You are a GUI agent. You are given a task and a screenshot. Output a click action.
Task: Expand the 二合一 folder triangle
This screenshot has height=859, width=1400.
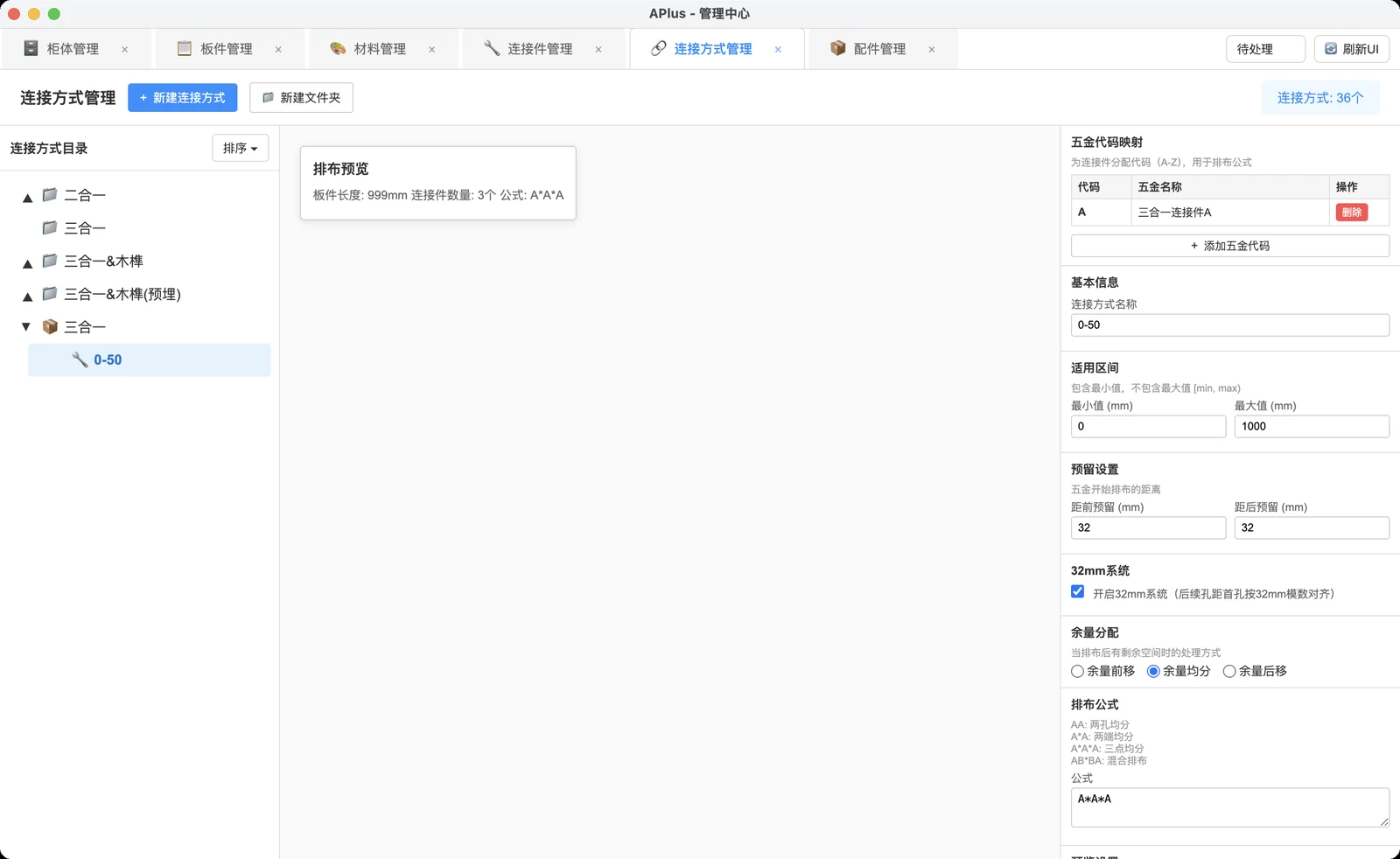tap(27, 198)
